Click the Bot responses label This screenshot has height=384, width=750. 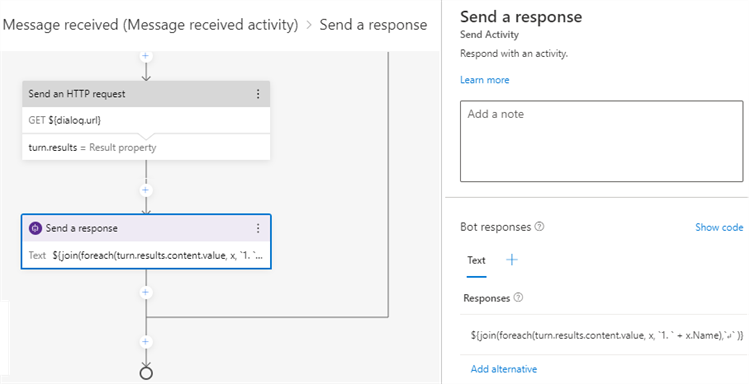[x=496, y=227]
